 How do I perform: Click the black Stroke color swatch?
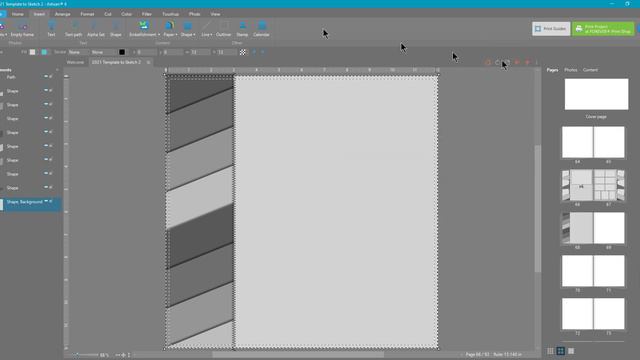(122, 52)
